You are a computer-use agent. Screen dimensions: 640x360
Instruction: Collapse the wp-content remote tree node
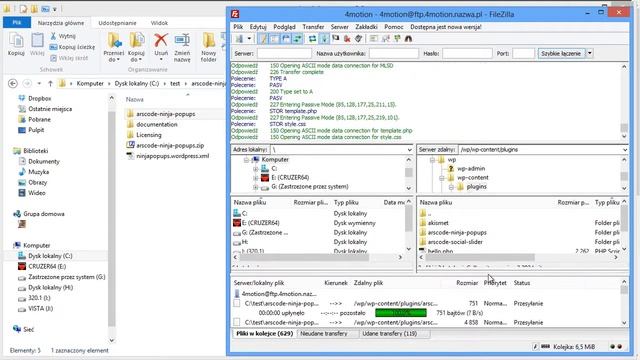click(x=442, y=178)
